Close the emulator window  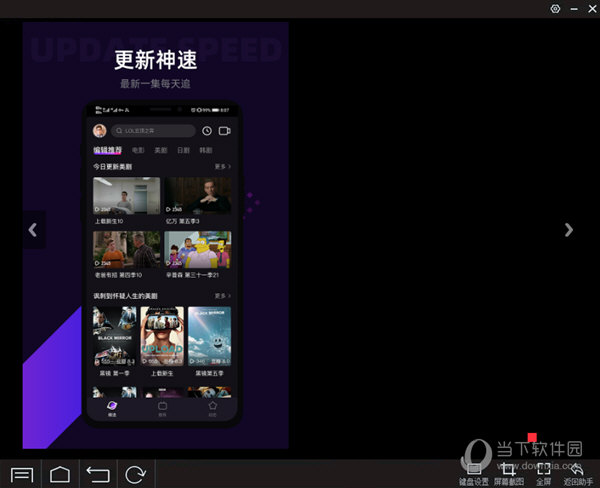[592, 9]
